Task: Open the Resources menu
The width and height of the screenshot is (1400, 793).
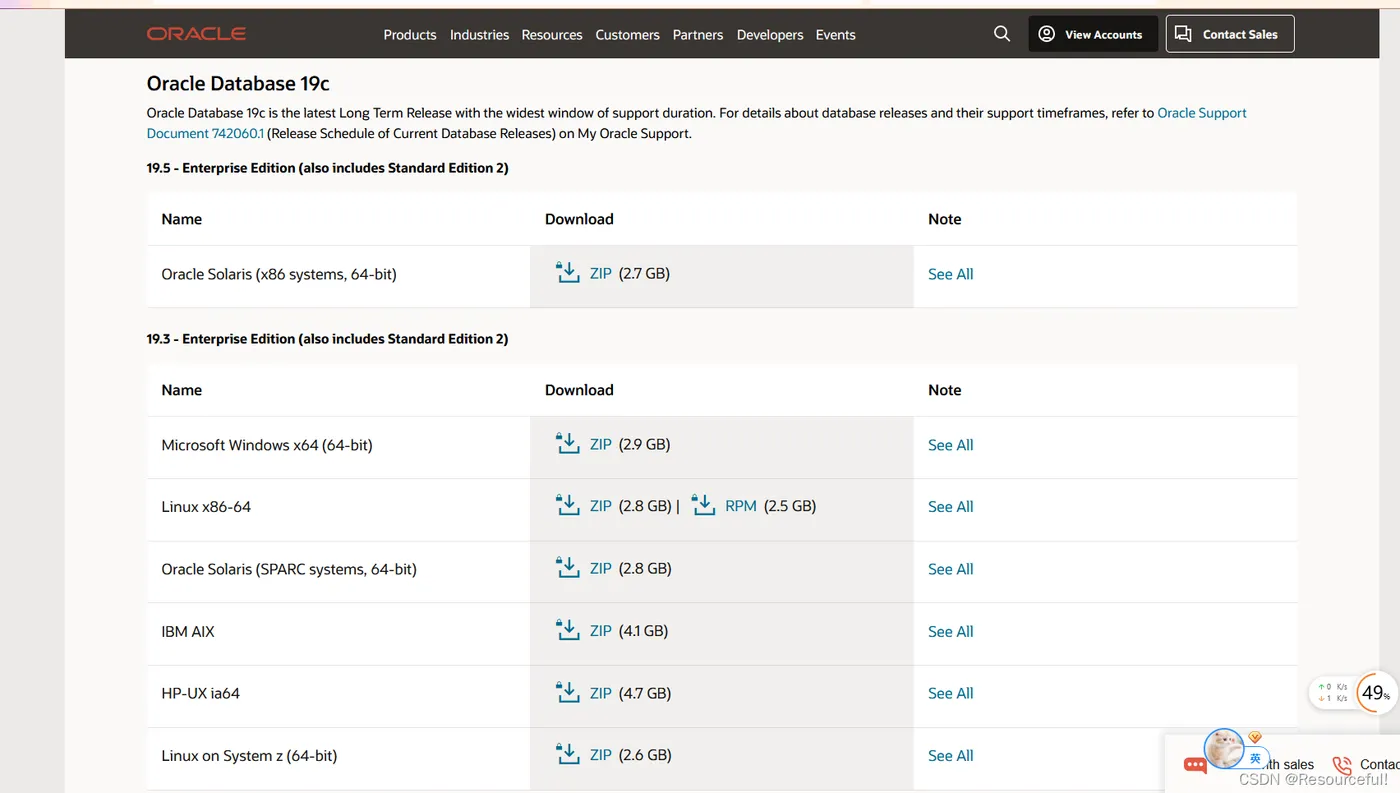Action: tap(552, 34)
